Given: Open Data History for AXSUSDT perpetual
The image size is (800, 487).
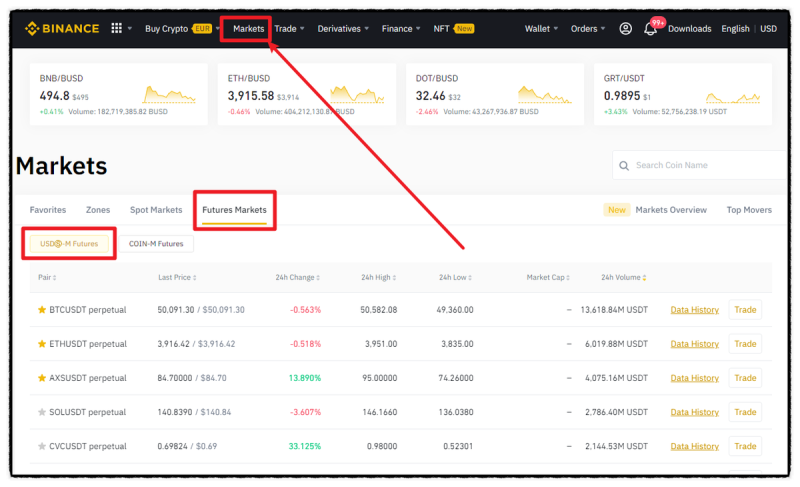Looking at the screenshot, I should click(x=694, y=378).
